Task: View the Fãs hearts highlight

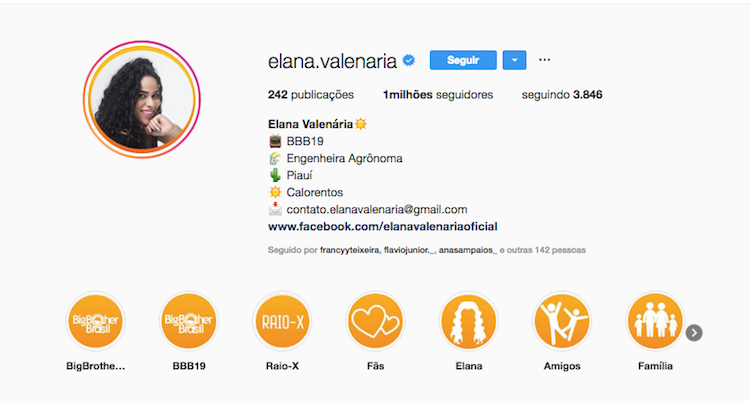Action: (375, 321)
